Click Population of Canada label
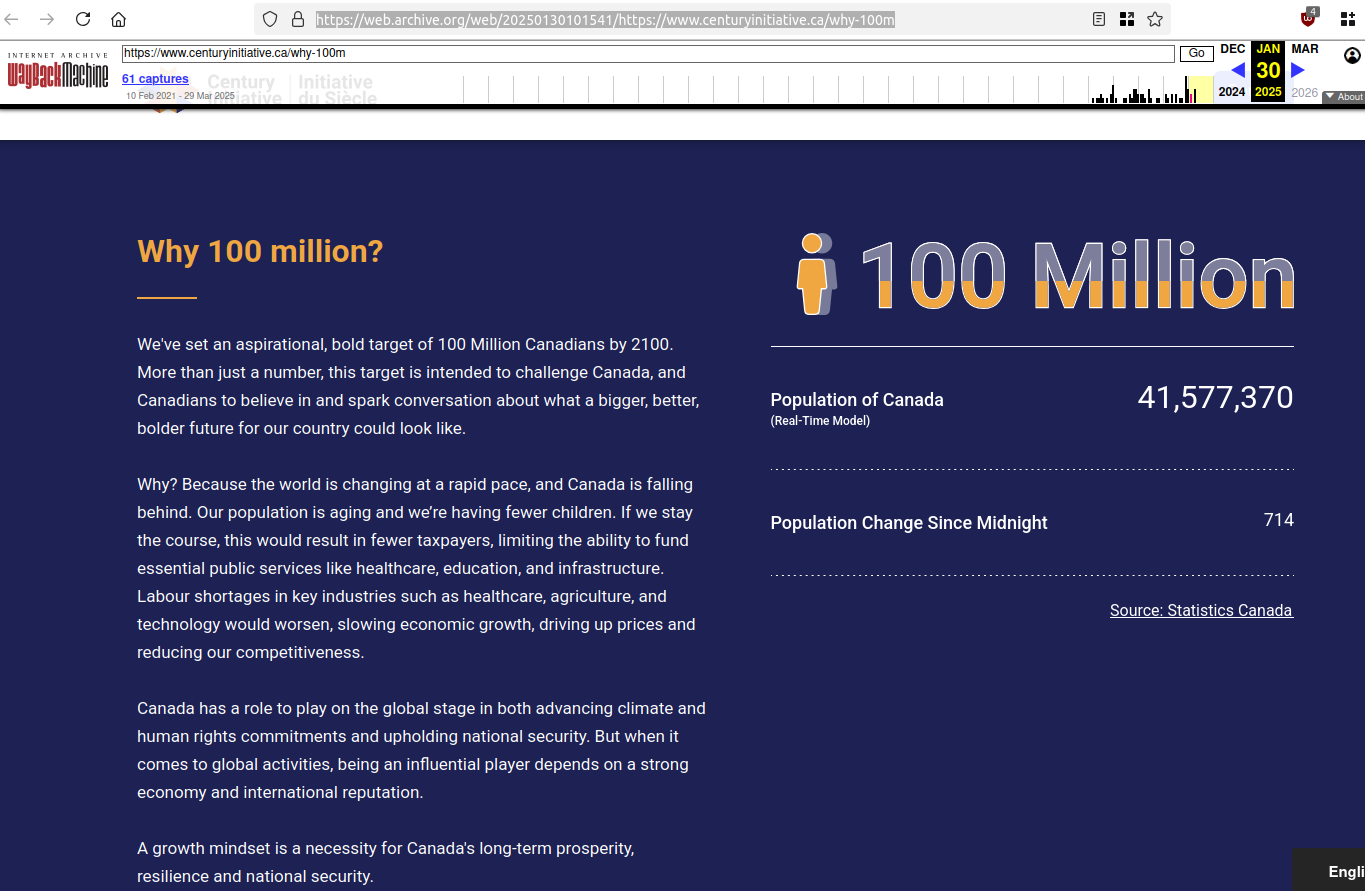Viewport: 1365px width, 891px height. [x=857, y=400]
